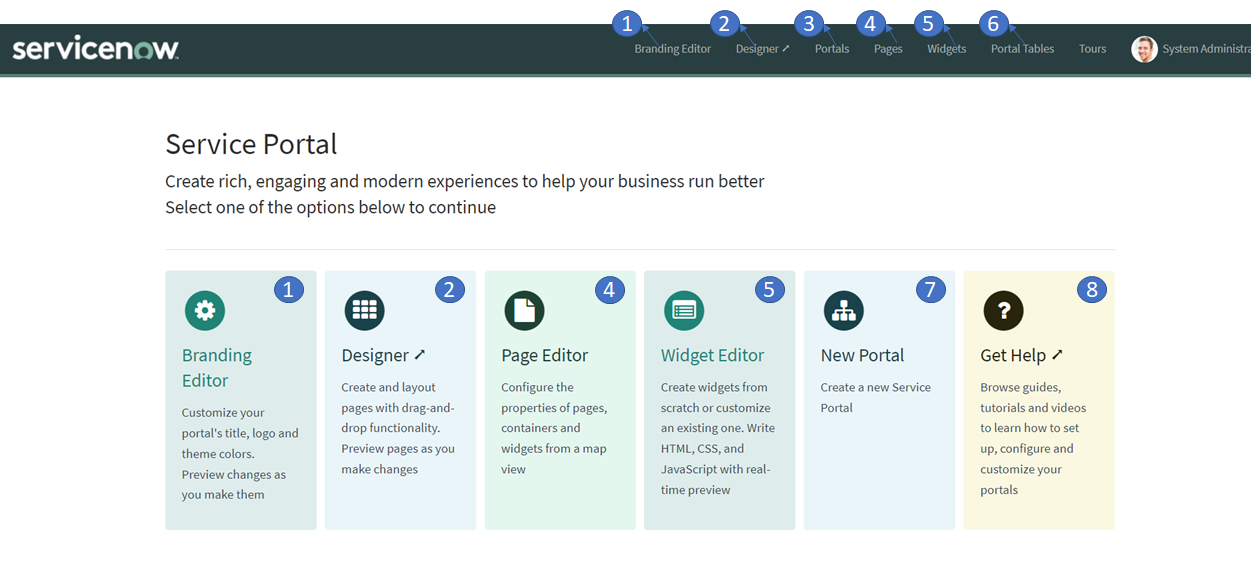Open Portal Tables in top navigation
The height and width of the screenshot is (581, 1251).
(x=1021, y=48)
